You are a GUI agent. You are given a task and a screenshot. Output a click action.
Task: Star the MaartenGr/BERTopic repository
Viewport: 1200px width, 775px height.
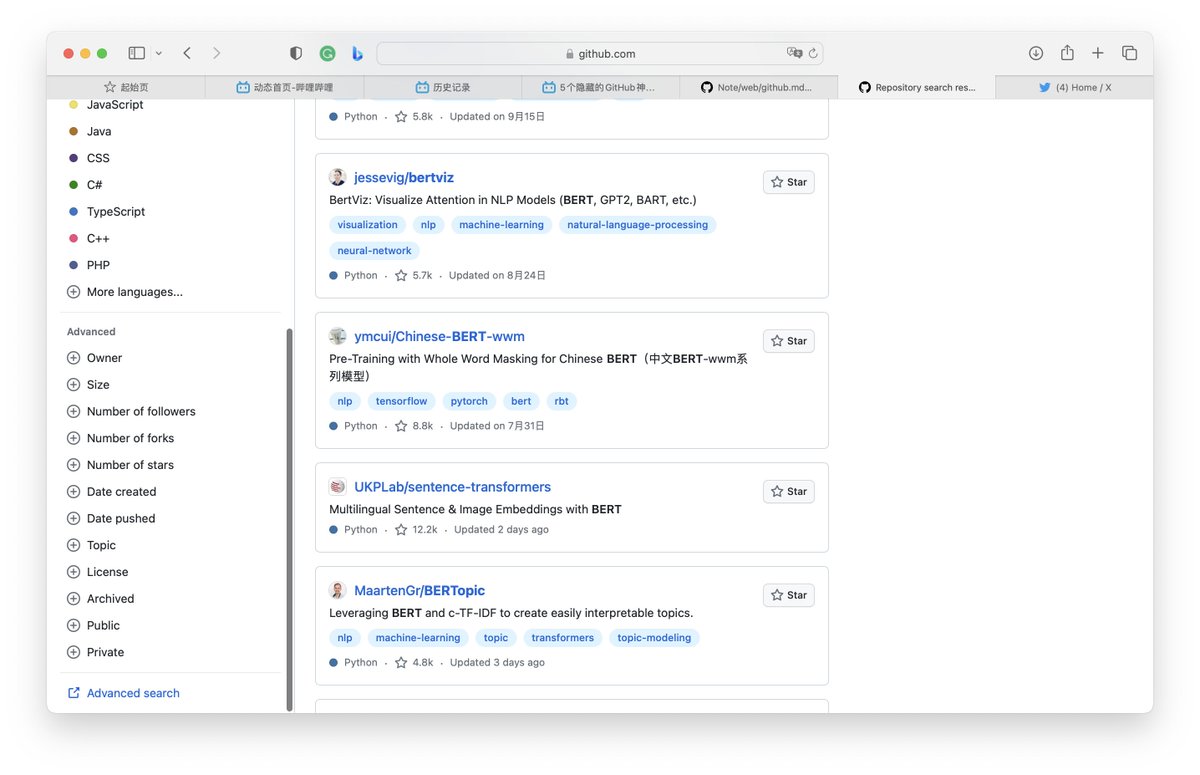(788, 595)
